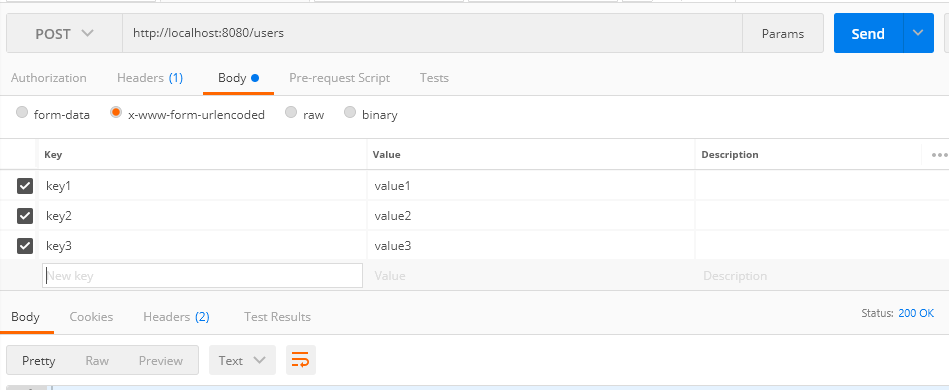Uncheck the key1 row checkbox
Image resolution: width=949 pixels, height=390 pixels.
pos(25,186)
